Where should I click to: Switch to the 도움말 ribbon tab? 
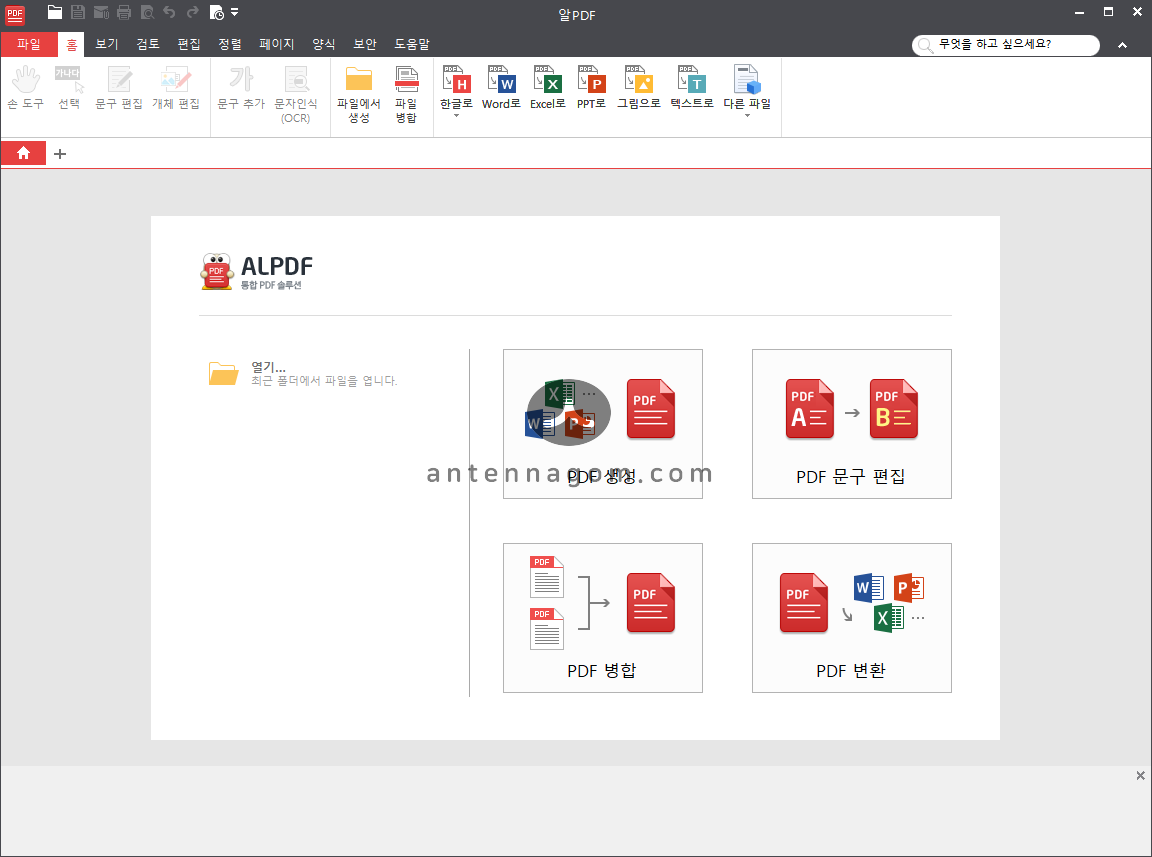pos(411,44)
